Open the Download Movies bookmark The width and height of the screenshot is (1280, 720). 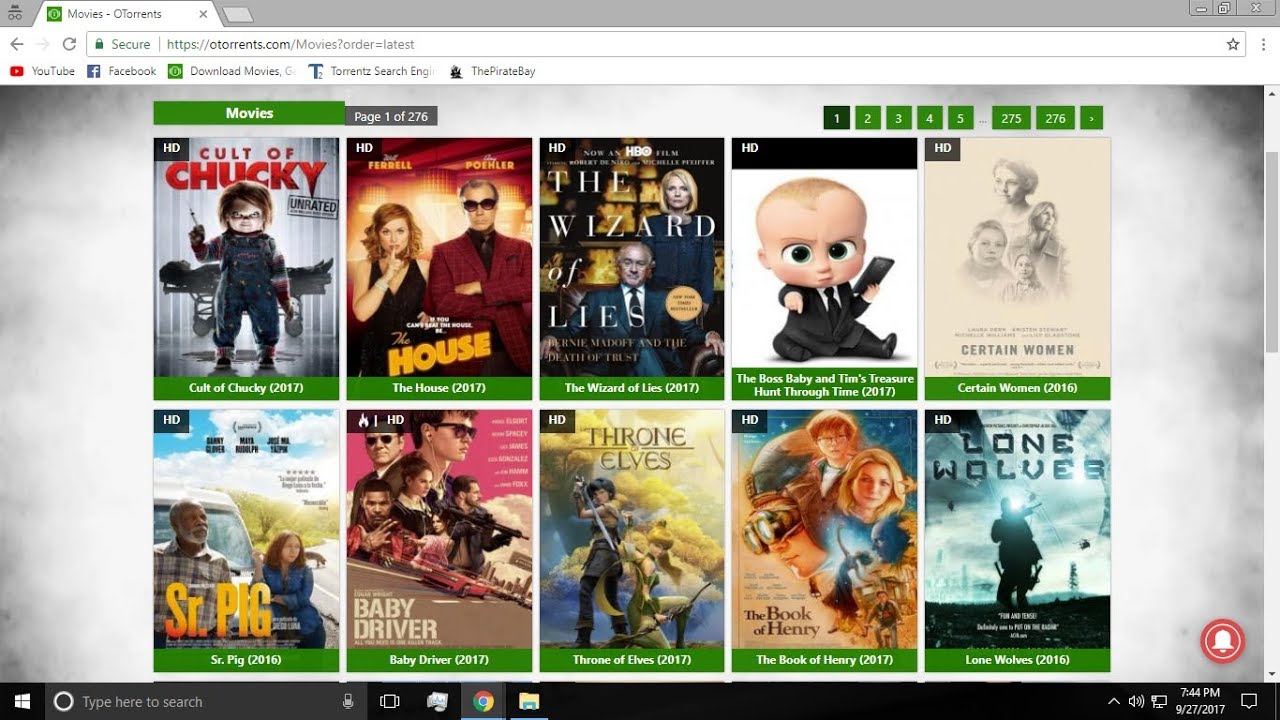click(x=232, y=71)
